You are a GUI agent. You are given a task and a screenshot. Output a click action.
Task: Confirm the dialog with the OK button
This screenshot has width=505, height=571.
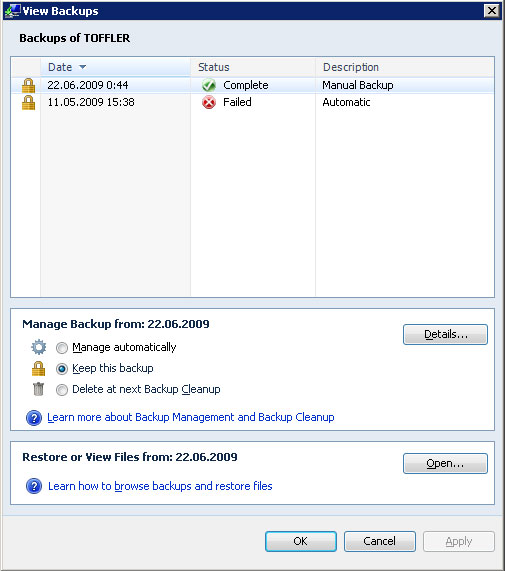tap(301, 541)
